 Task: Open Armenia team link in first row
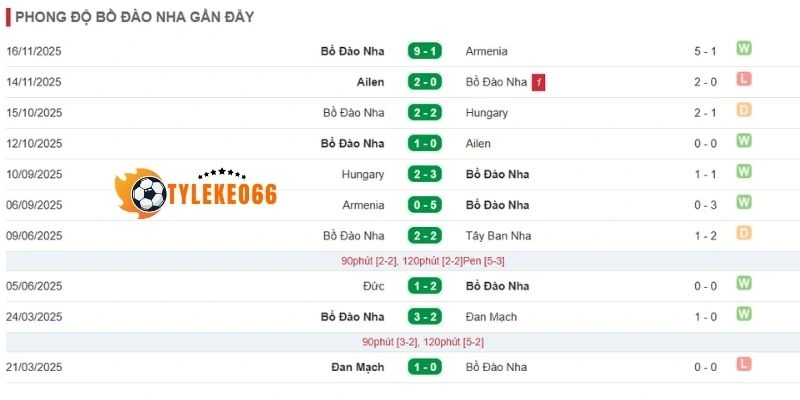tap(487, 51)
